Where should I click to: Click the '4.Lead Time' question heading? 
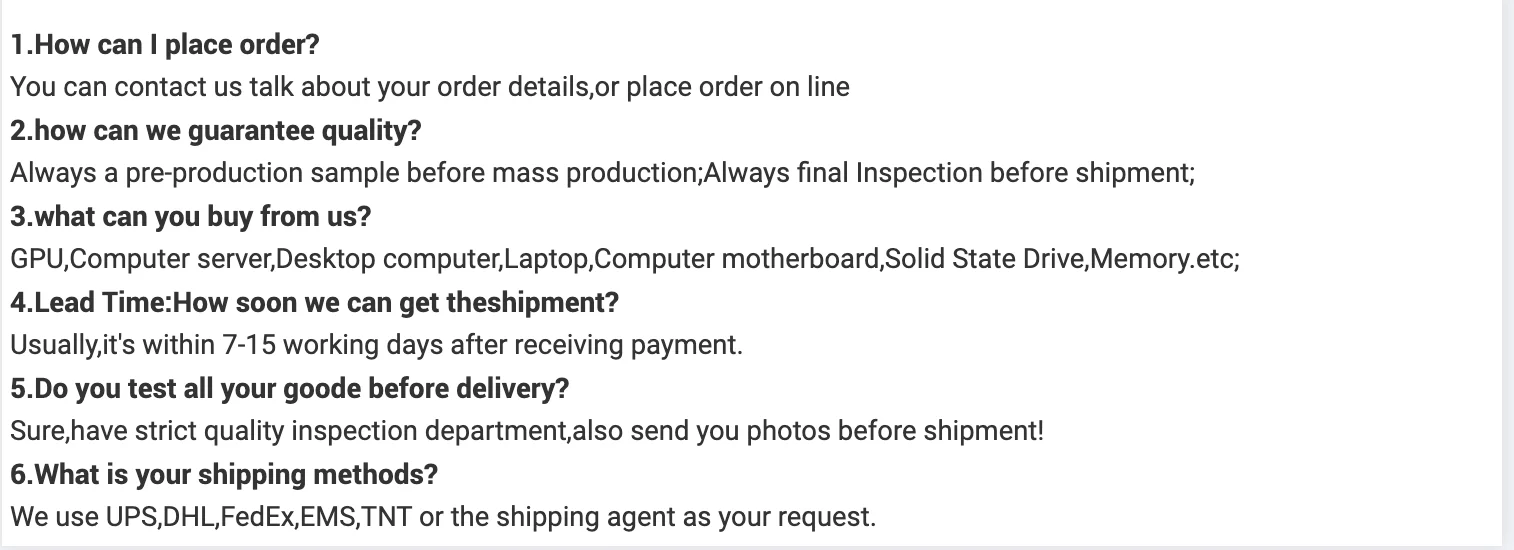pos(314,303)
